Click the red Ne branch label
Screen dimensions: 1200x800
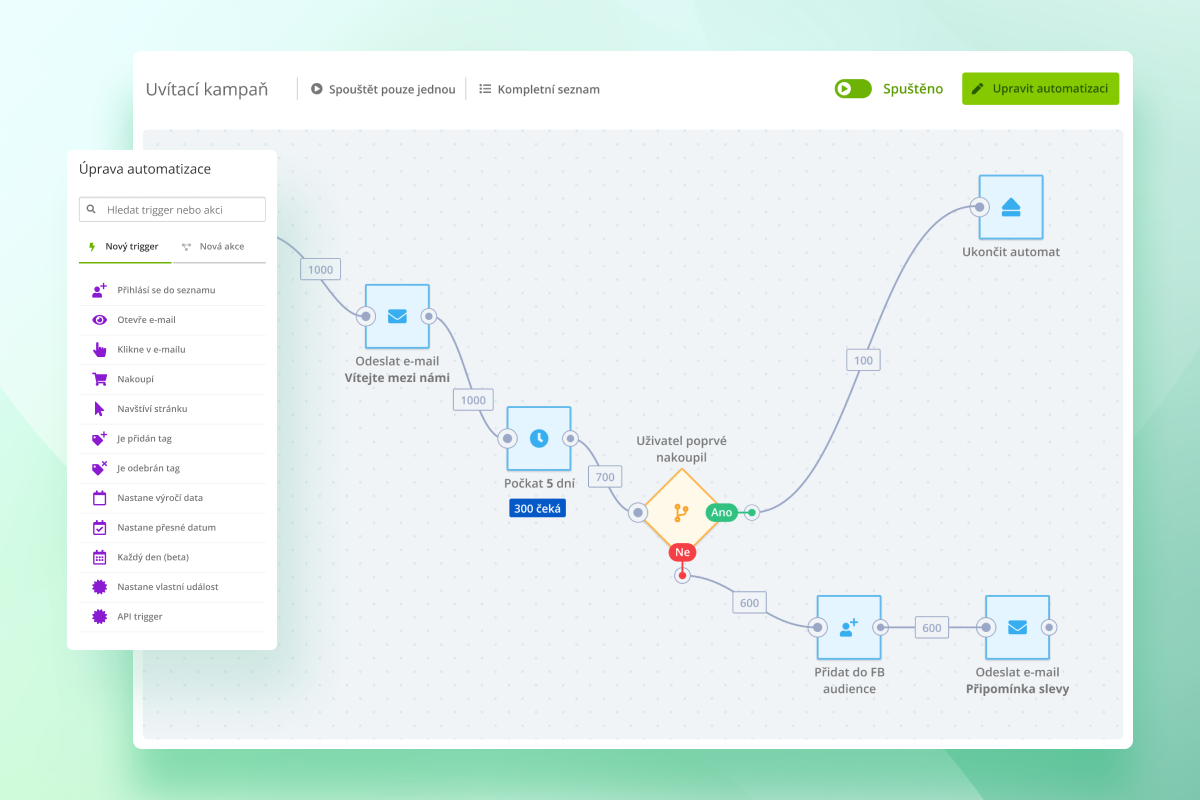tap(683, 552)
